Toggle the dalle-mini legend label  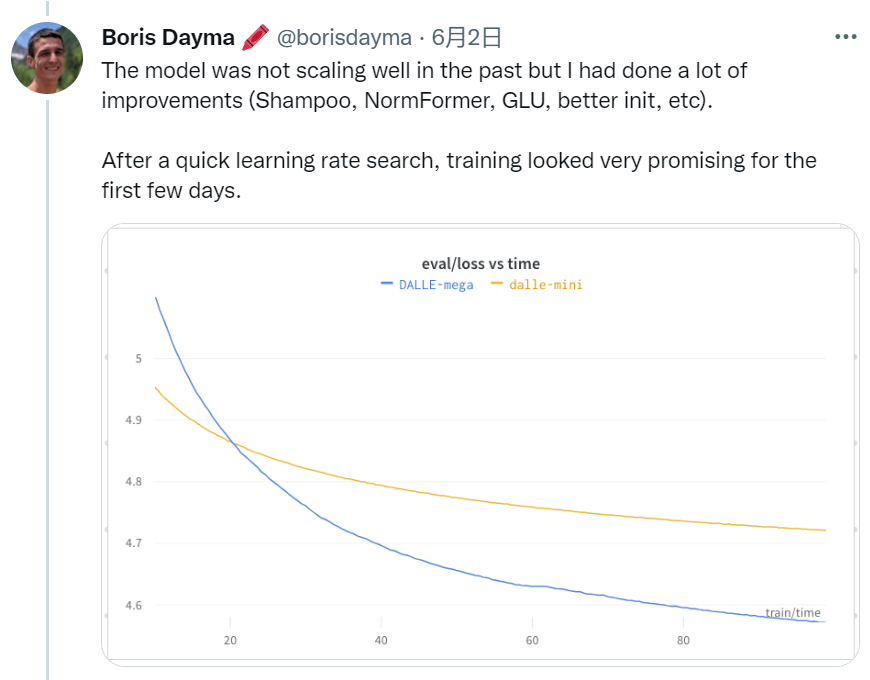tap(545, 285)
